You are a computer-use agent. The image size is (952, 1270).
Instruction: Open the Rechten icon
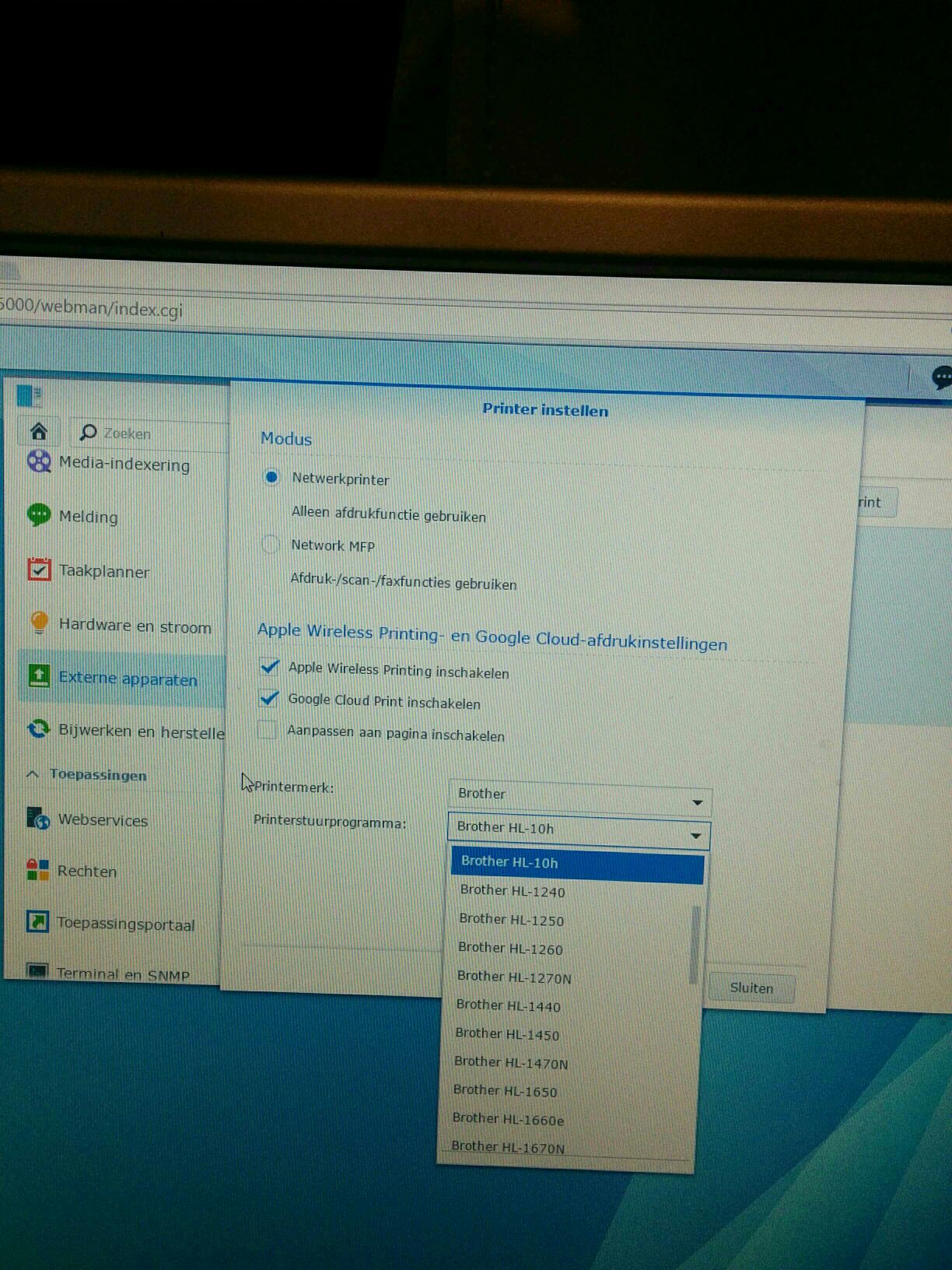pos(38,870)
